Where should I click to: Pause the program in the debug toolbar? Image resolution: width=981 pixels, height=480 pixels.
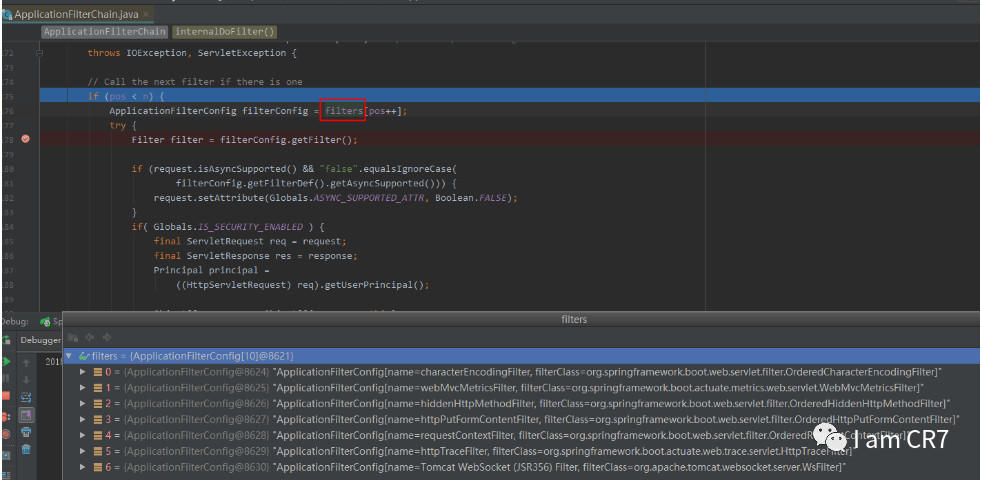point(7,379)
